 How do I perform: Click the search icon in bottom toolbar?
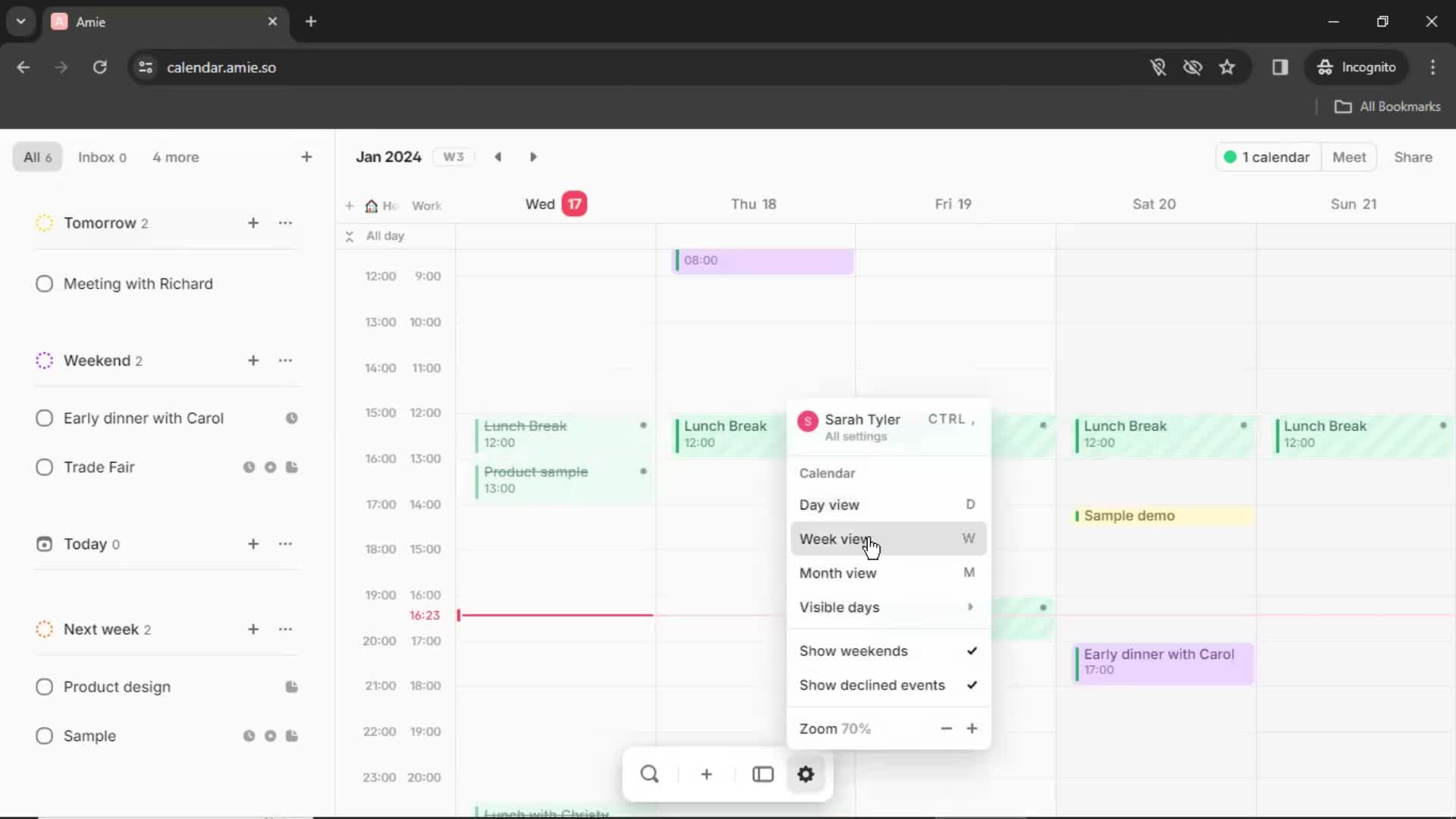[x=649, y=774]
